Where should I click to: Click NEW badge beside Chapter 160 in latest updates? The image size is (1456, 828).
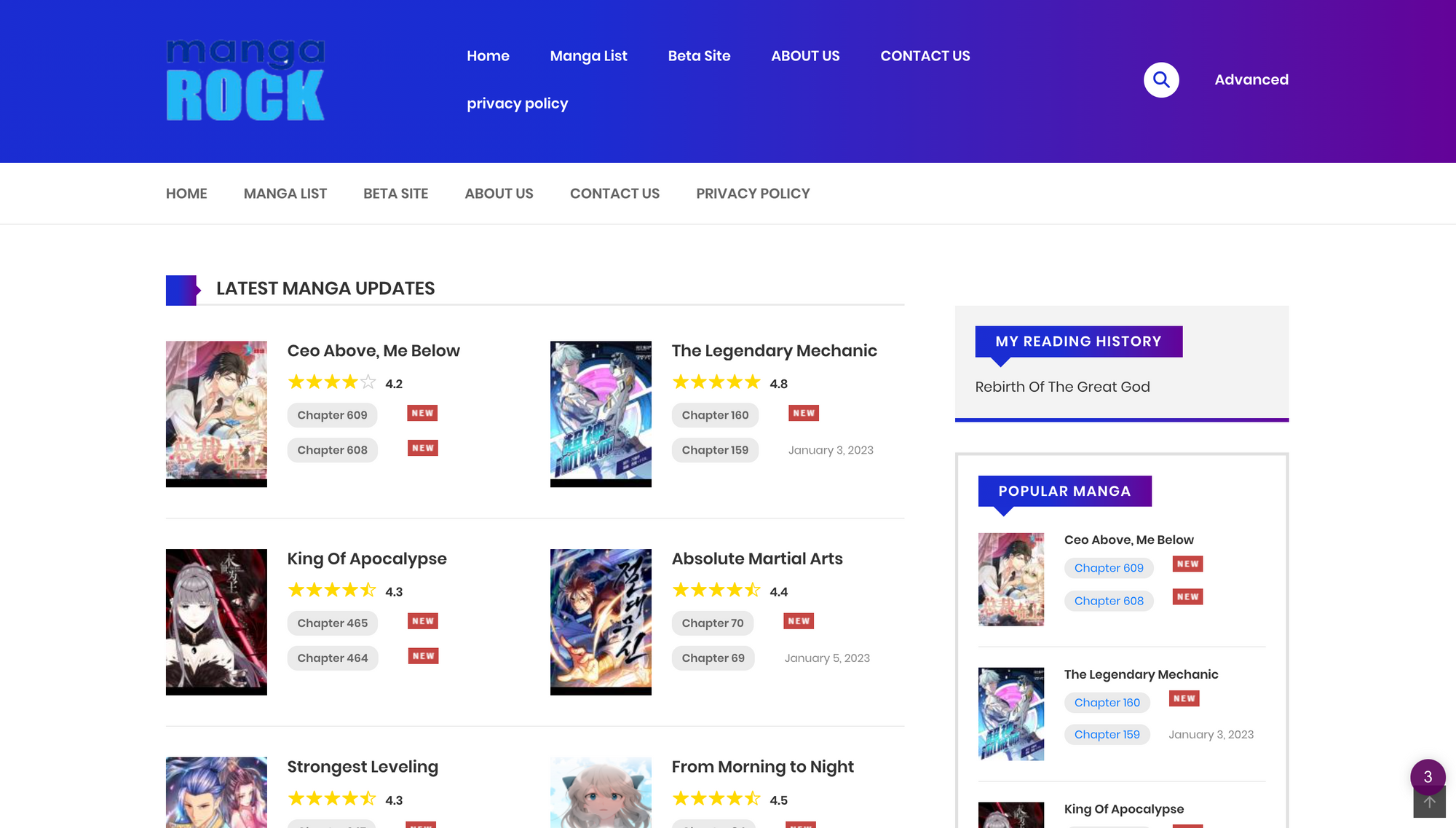point(804,413)
